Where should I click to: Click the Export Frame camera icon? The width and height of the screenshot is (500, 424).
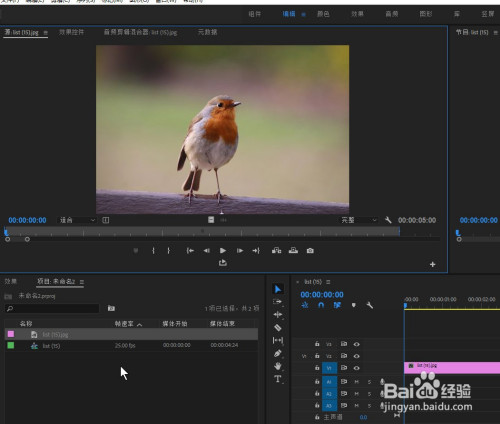coord(310,251)
